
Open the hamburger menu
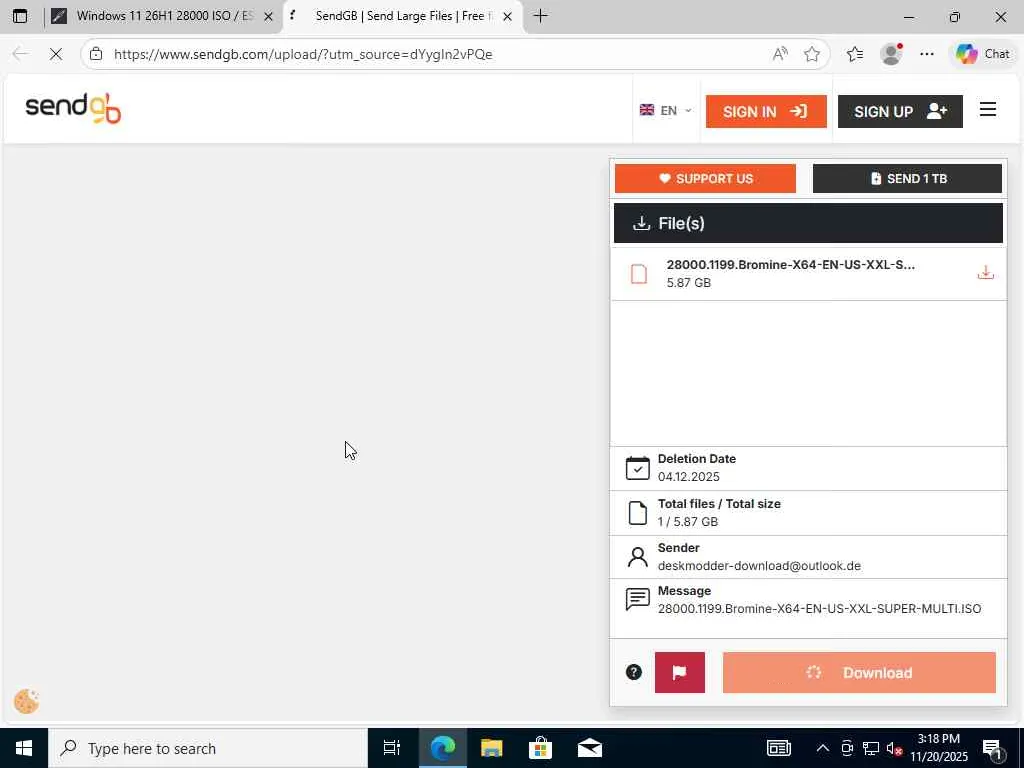click(x=987, y=110)
